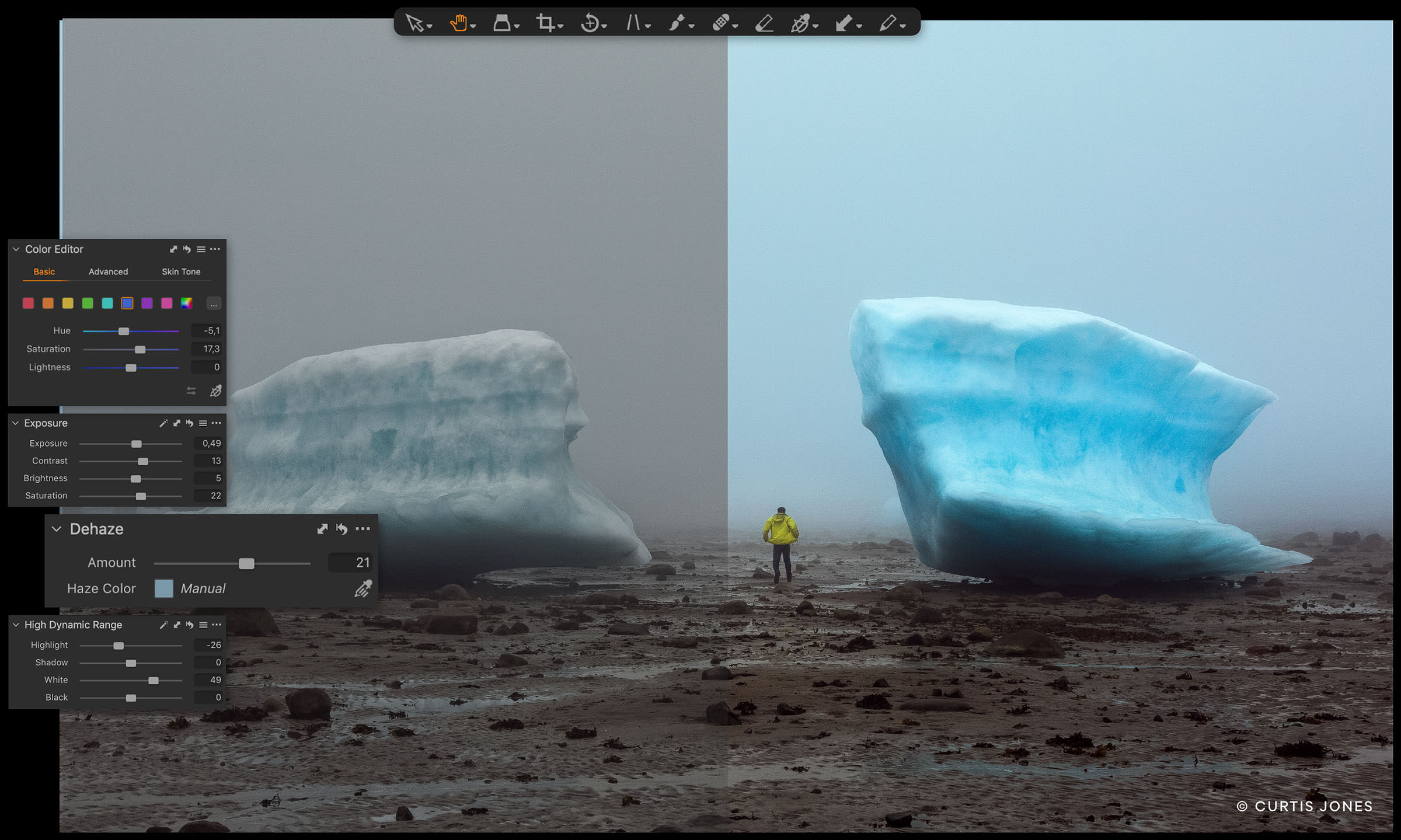This screenshot has width=1401, height=840.
Task: Select the blue color range swatch
Action: click(127, 303)
